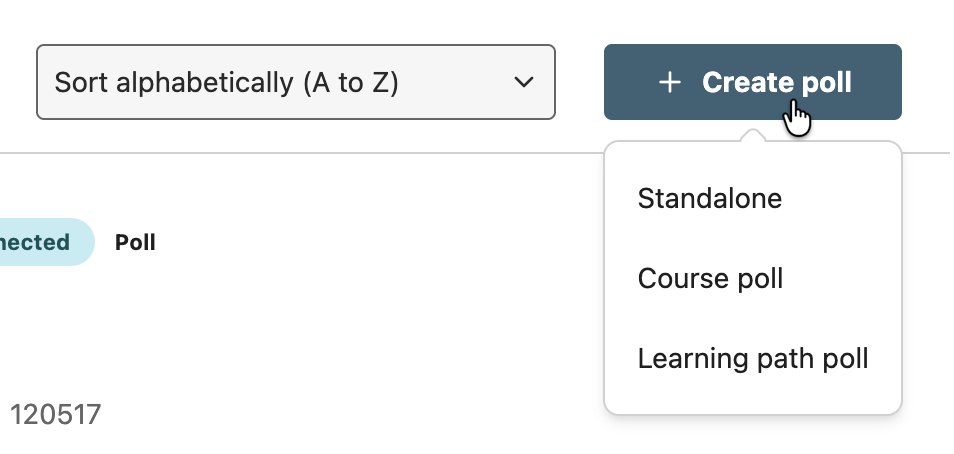Click the popover pointer arrow below Create poll
This screenshot has height=454, width=954.
pos(752,136)
